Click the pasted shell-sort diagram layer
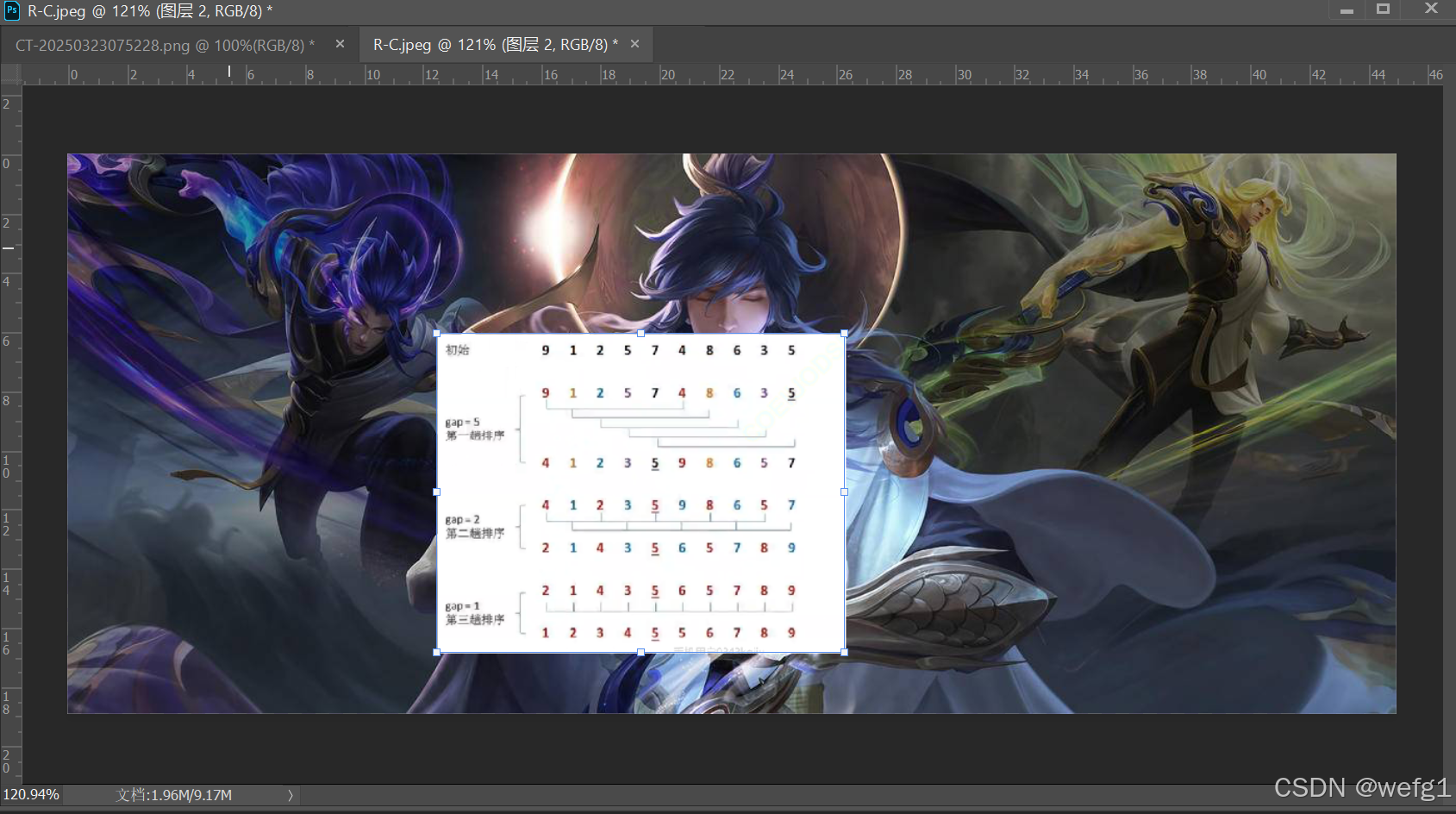The height and width of the screenshot is (814, 1456). (x=641, y=492)
